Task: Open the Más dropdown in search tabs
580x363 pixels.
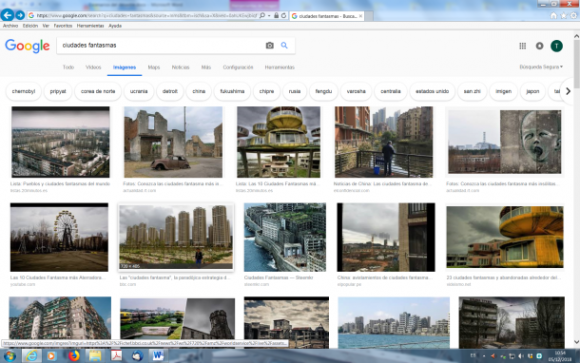Action: pos(206,67)
